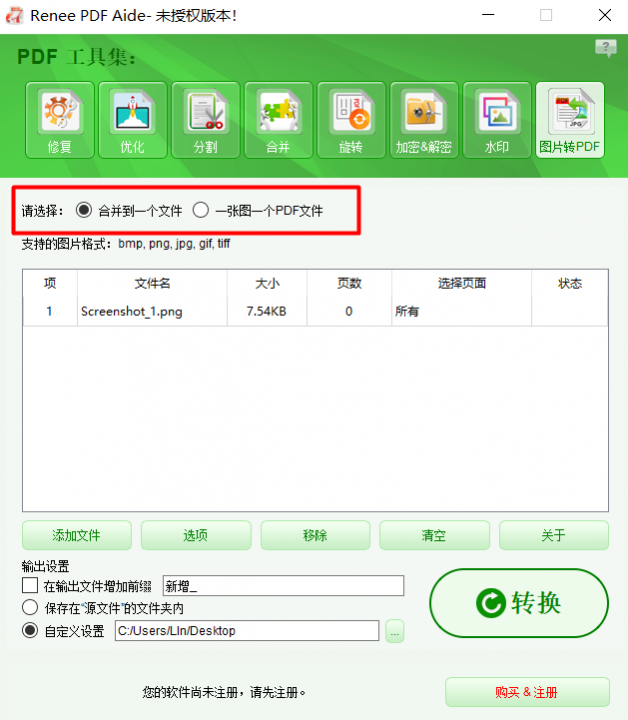Screen dimensions: 628x720
Task: Open the 加密&解密 encrypt/decrypt tool
Action: (424, 120)
